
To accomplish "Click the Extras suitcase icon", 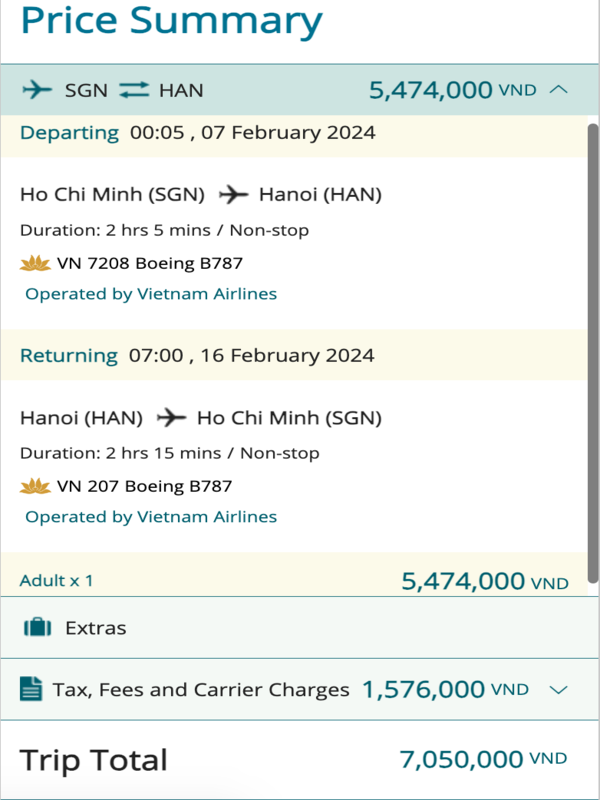I will [x=37, y=628].
